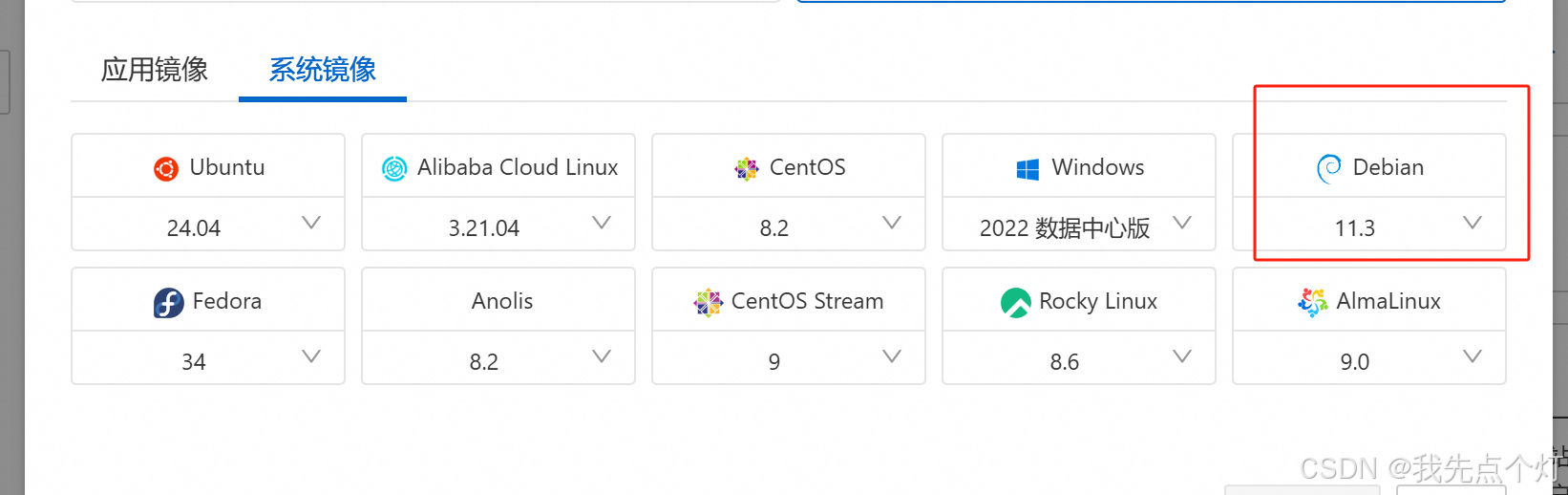Image resolution: width=1568 pixels, height=495 pixels.
Task: Expand the AlmaLinux 9.0 version chevron
Action: [1473, 356]
